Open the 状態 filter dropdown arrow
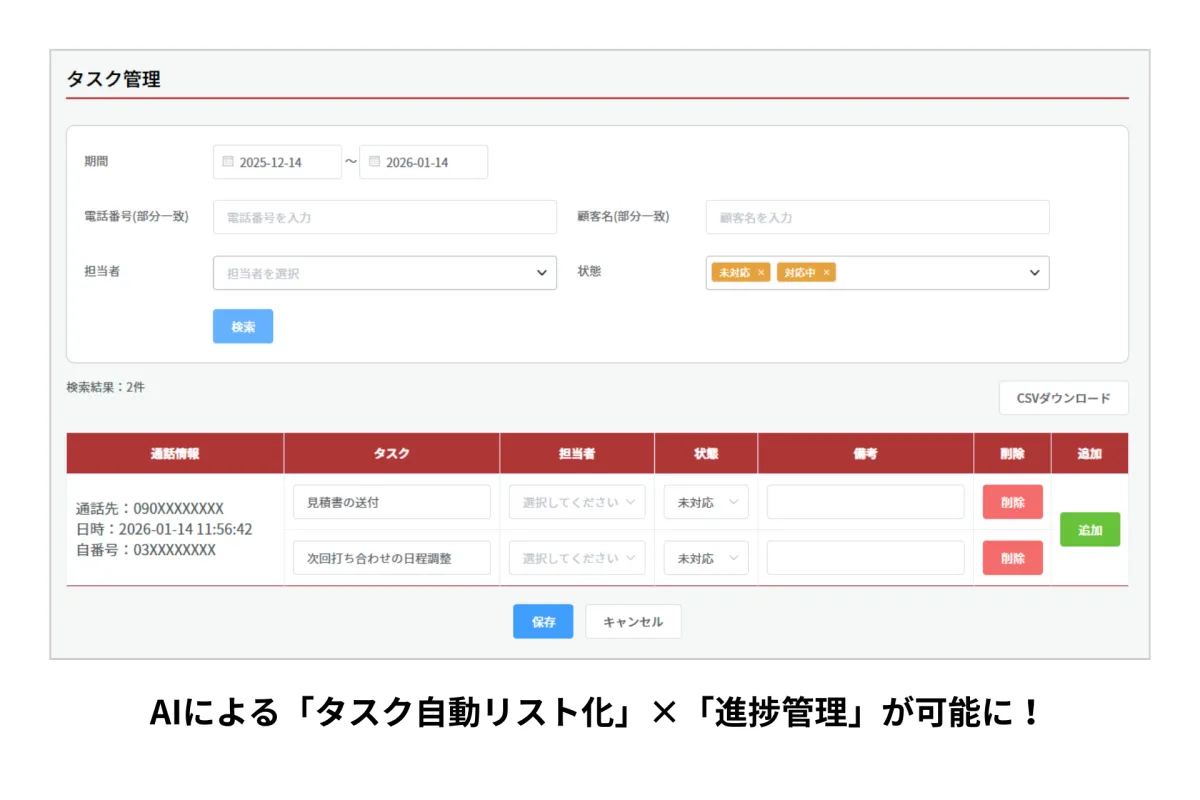The image size is (1200, 800). point(1034,273)
